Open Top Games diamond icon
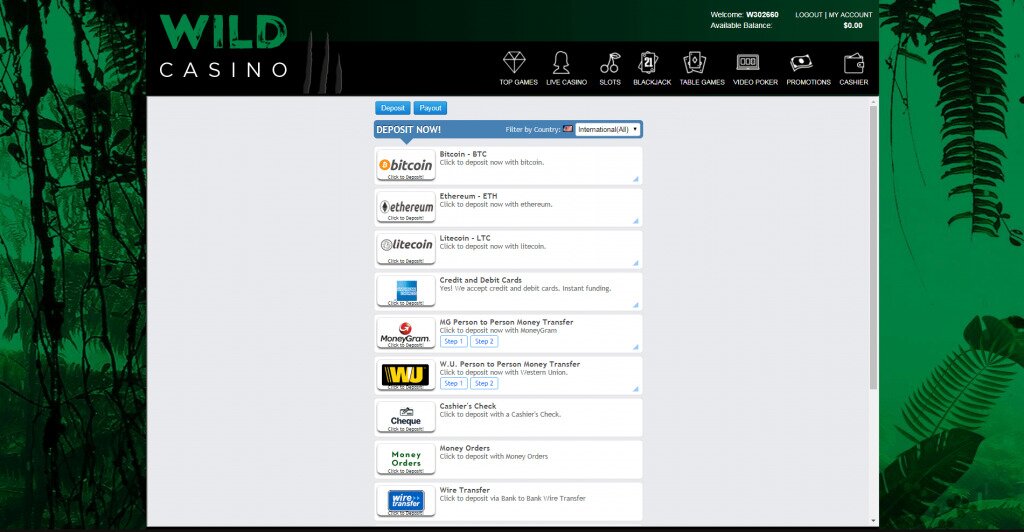Viewport: 1024px width, 532px height. (515, 63)
